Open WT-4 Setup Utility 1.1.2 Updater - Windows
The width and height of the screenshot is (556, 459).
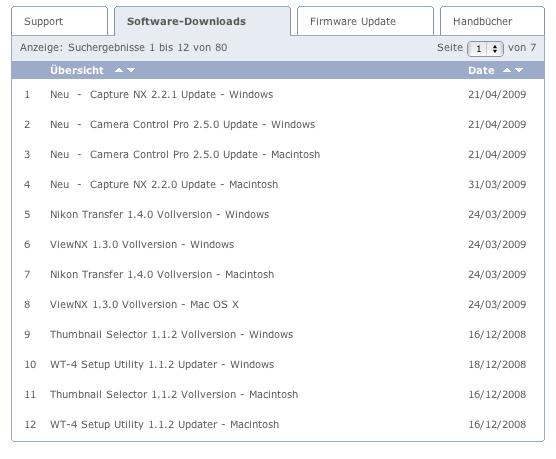pyautogui.click(x=162, y=364)
